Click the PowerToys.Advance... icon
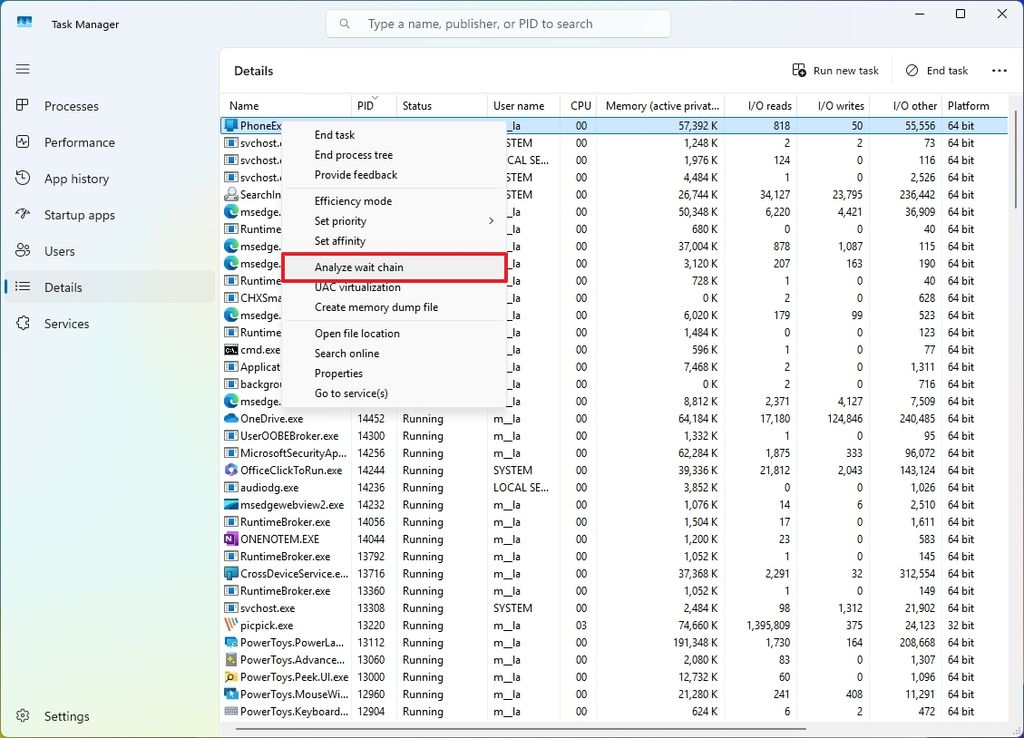Image resolution: width=1024 pixels, height=738 pixels. (x=231, y=660)
